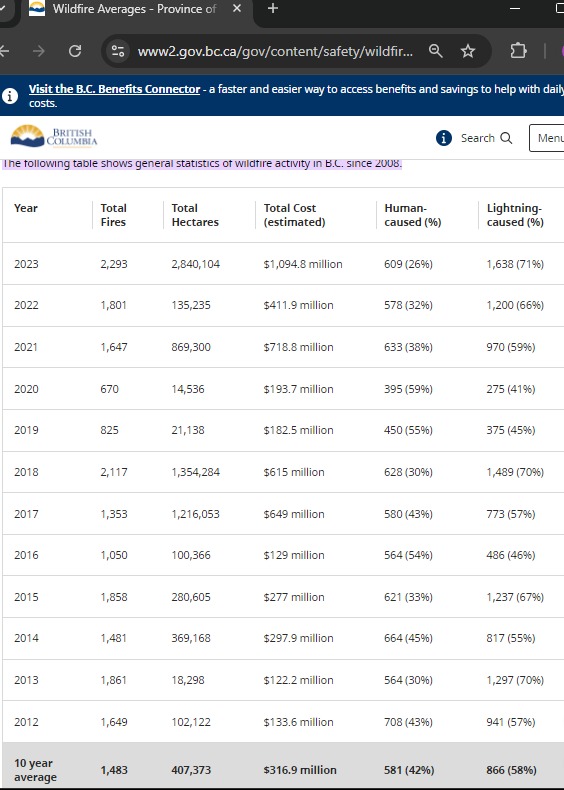Select the $297.9 million cost cell
Image resolution: width=564 pixels, height=790 pixels.
pos(298,638)
